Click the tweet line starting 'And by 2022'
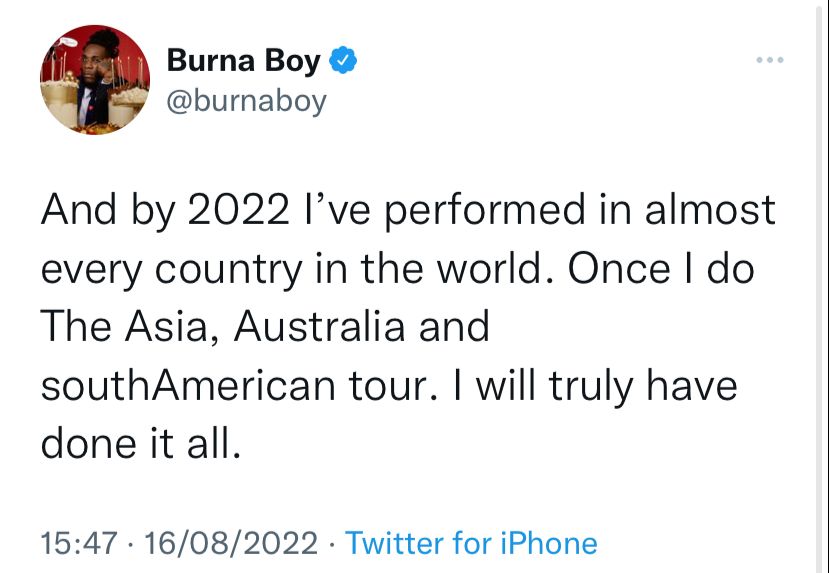Image resolution: width=829 pixels, height=573 pixels. pyautogui.click(x=408, y=211)
